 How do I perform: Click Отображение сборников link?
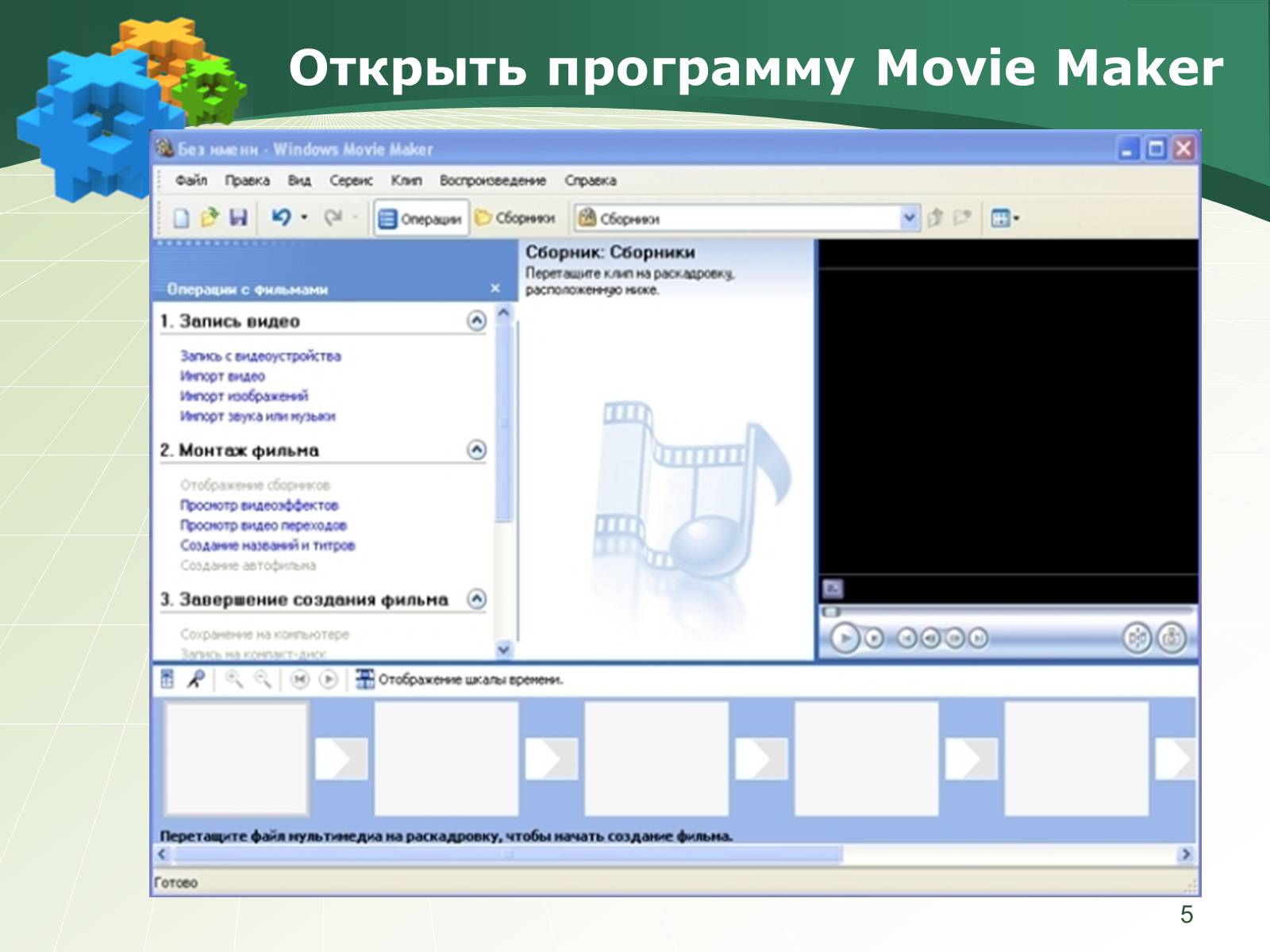pyautogui.click(x=255, y=485)
